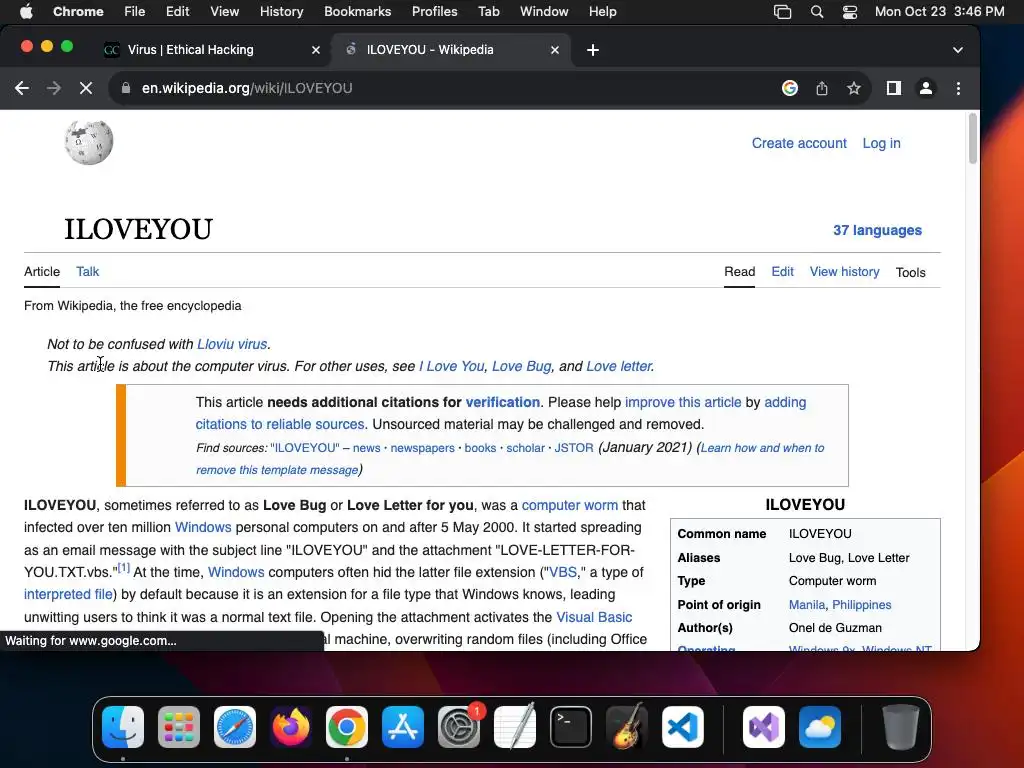Open the History menu
The image size is (1024, 768).
tap(281, 12)
